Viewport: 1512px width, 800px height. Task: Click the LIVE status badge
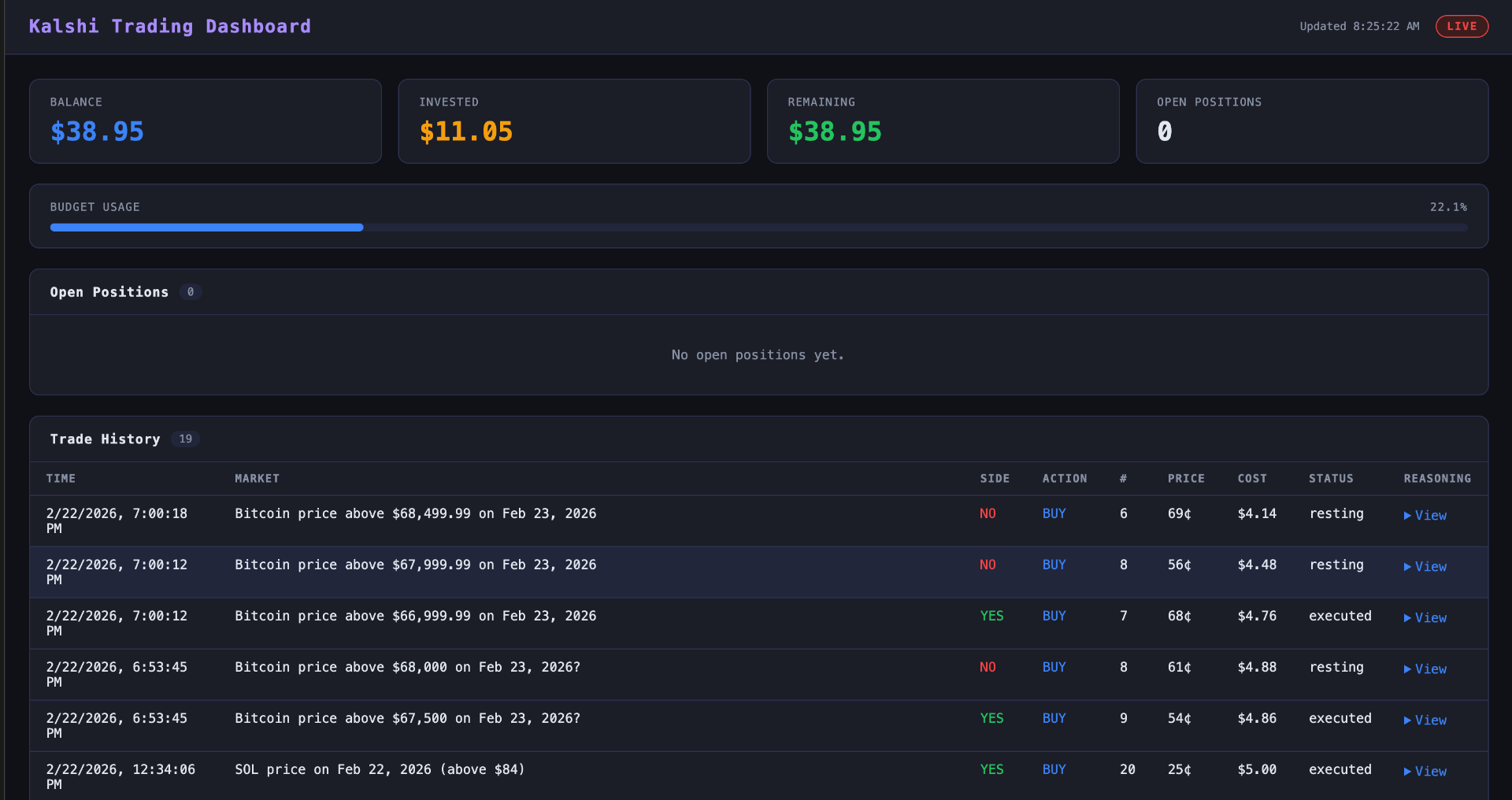pyautogui.click(x=1462, y=26)
